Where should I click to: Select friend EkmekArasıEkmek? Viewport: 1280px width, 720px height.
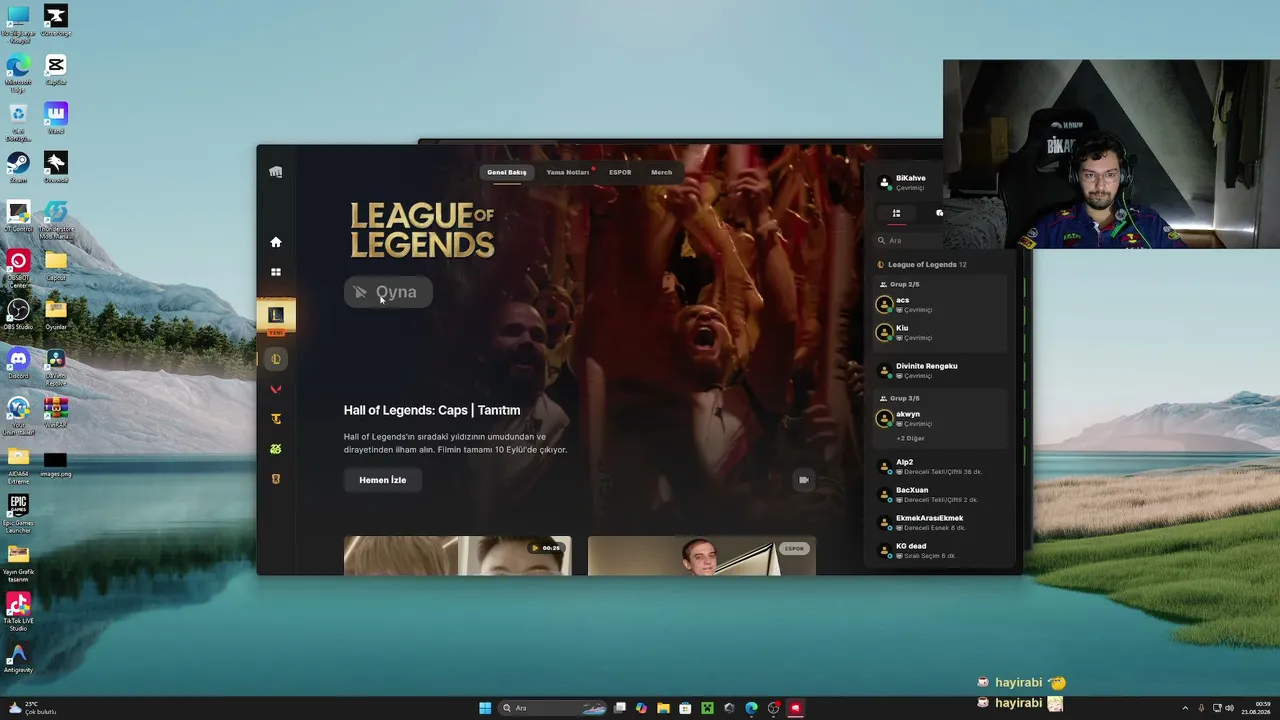(940, 522)
